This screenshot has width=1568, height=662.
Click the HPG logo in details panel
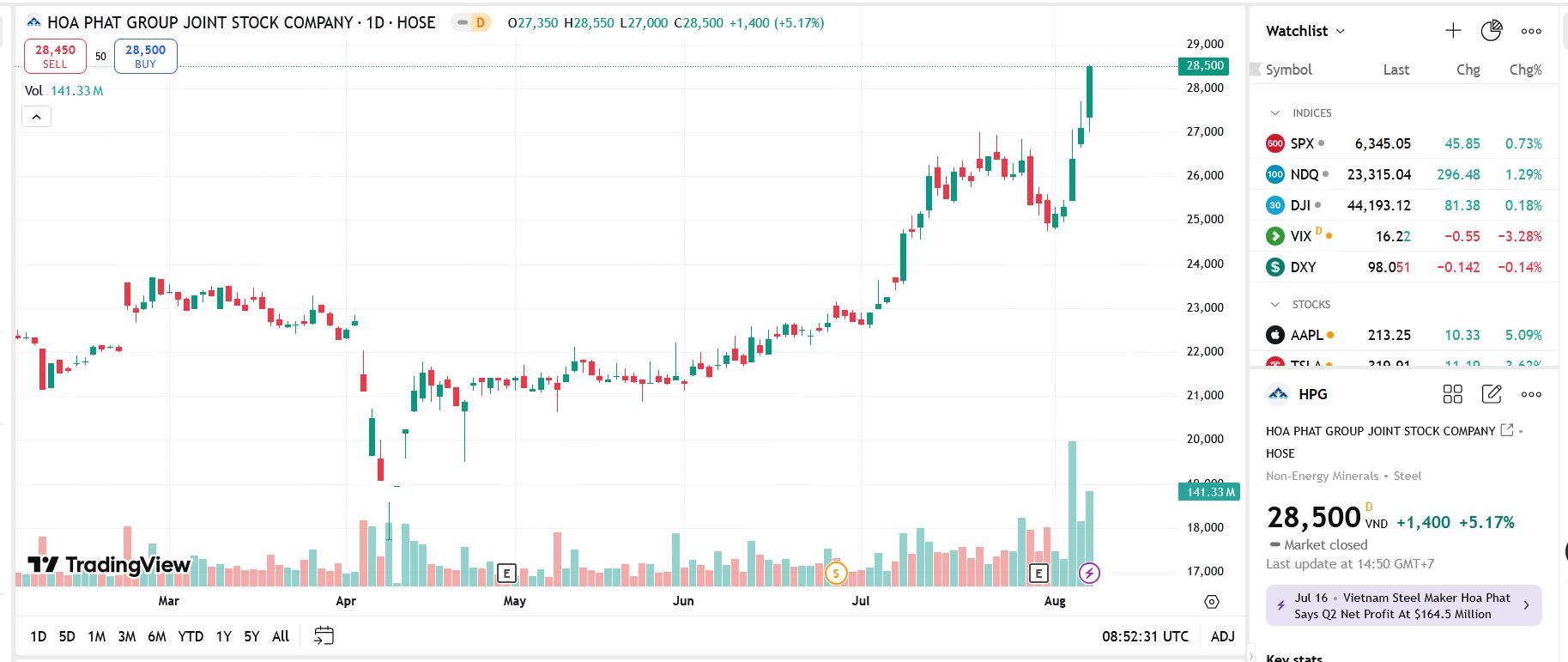pyautogui.click(x=1278, y=394)
